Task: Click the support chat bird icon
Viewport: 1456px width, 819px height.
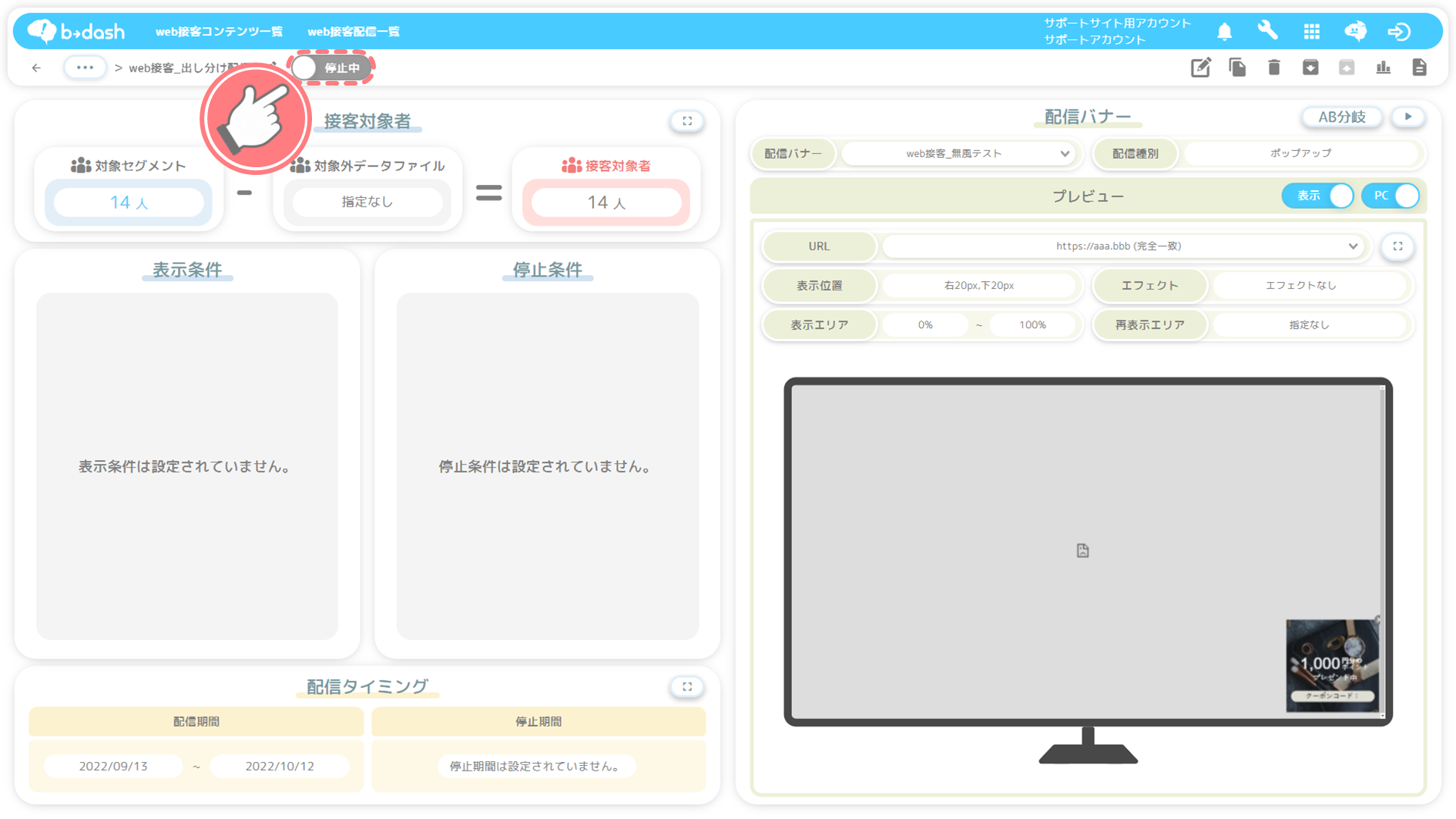Action: [1355, 31]
